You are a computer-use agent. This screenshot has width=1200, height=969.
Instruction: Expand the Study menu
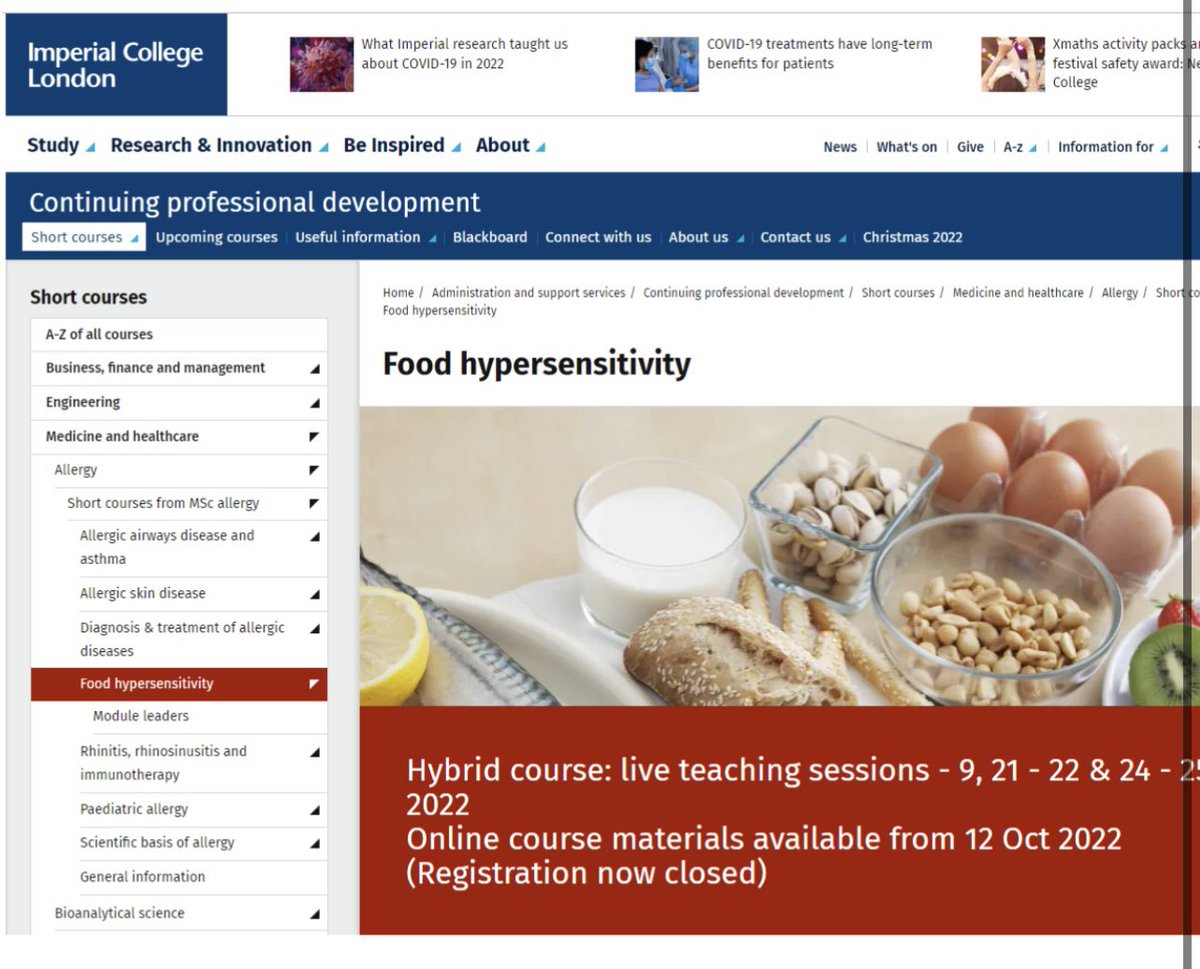pos(61,145)
